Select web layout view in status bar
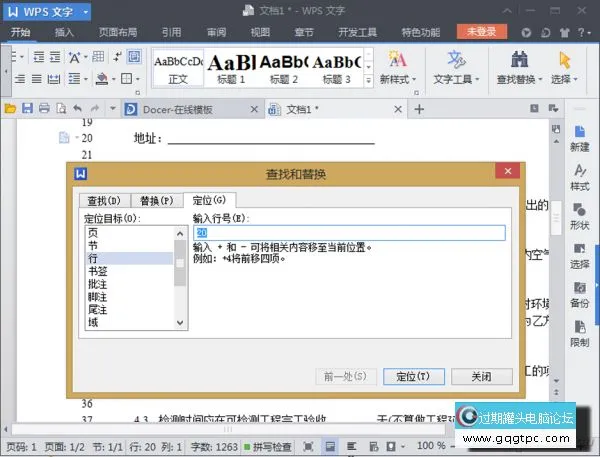 373,446
